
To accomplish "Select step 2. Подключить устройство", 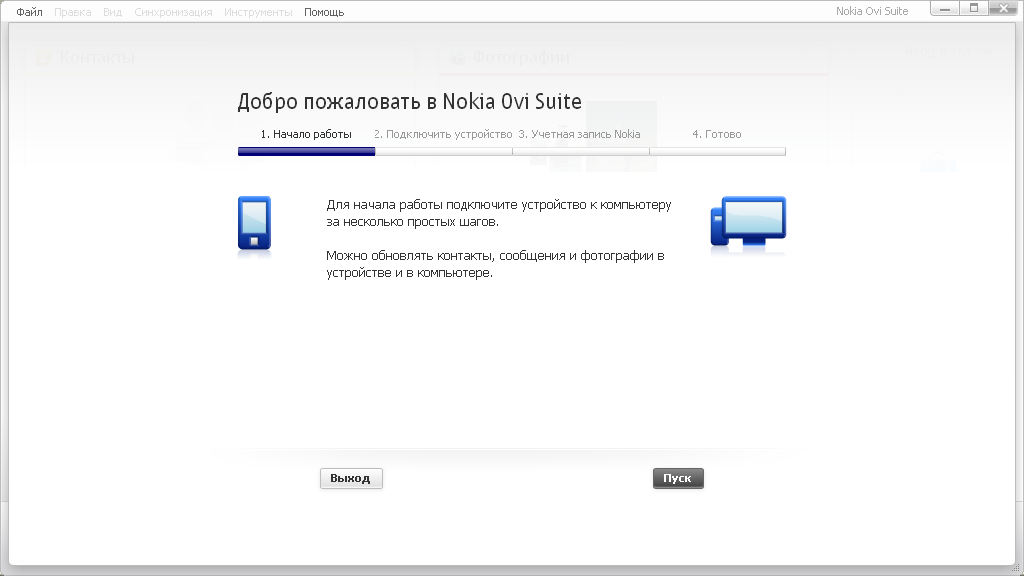I will (443, 134).
